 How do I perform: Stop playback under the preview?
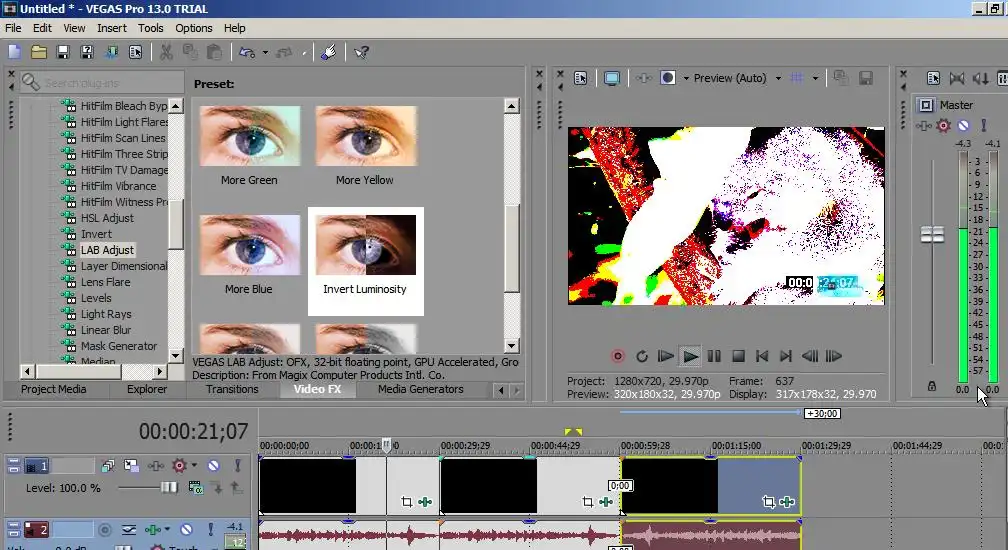(x=738, y=356)
